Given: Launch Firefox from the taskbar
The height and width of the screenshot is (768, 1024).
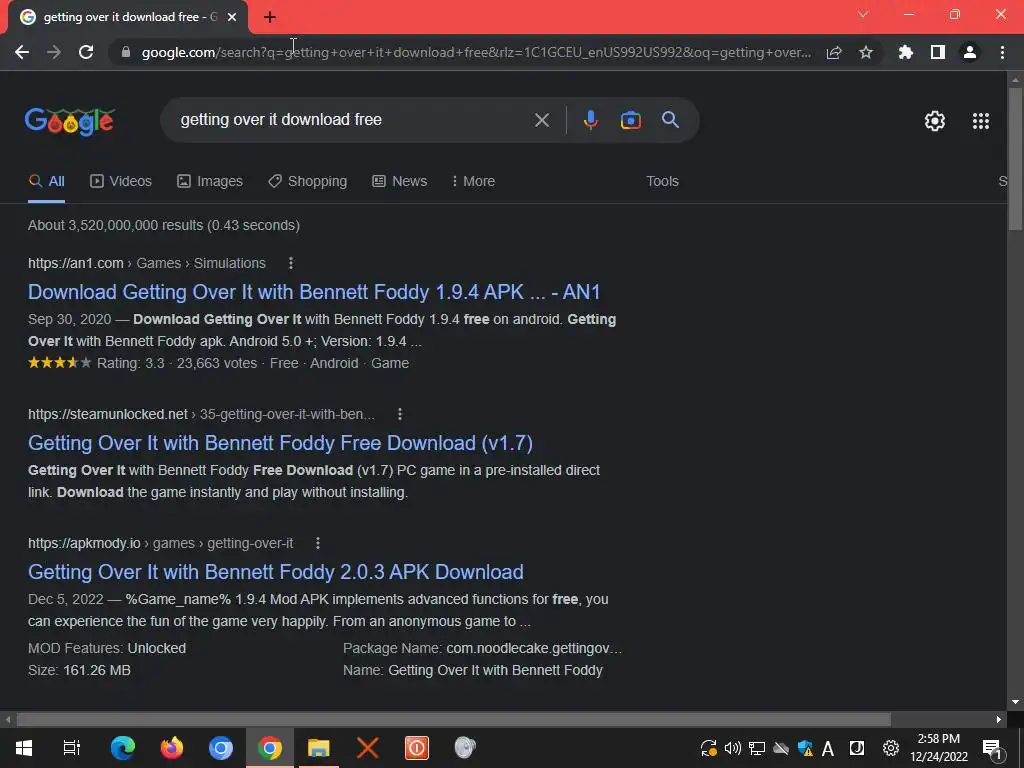Looking at the screenshot, I should 172,748.
